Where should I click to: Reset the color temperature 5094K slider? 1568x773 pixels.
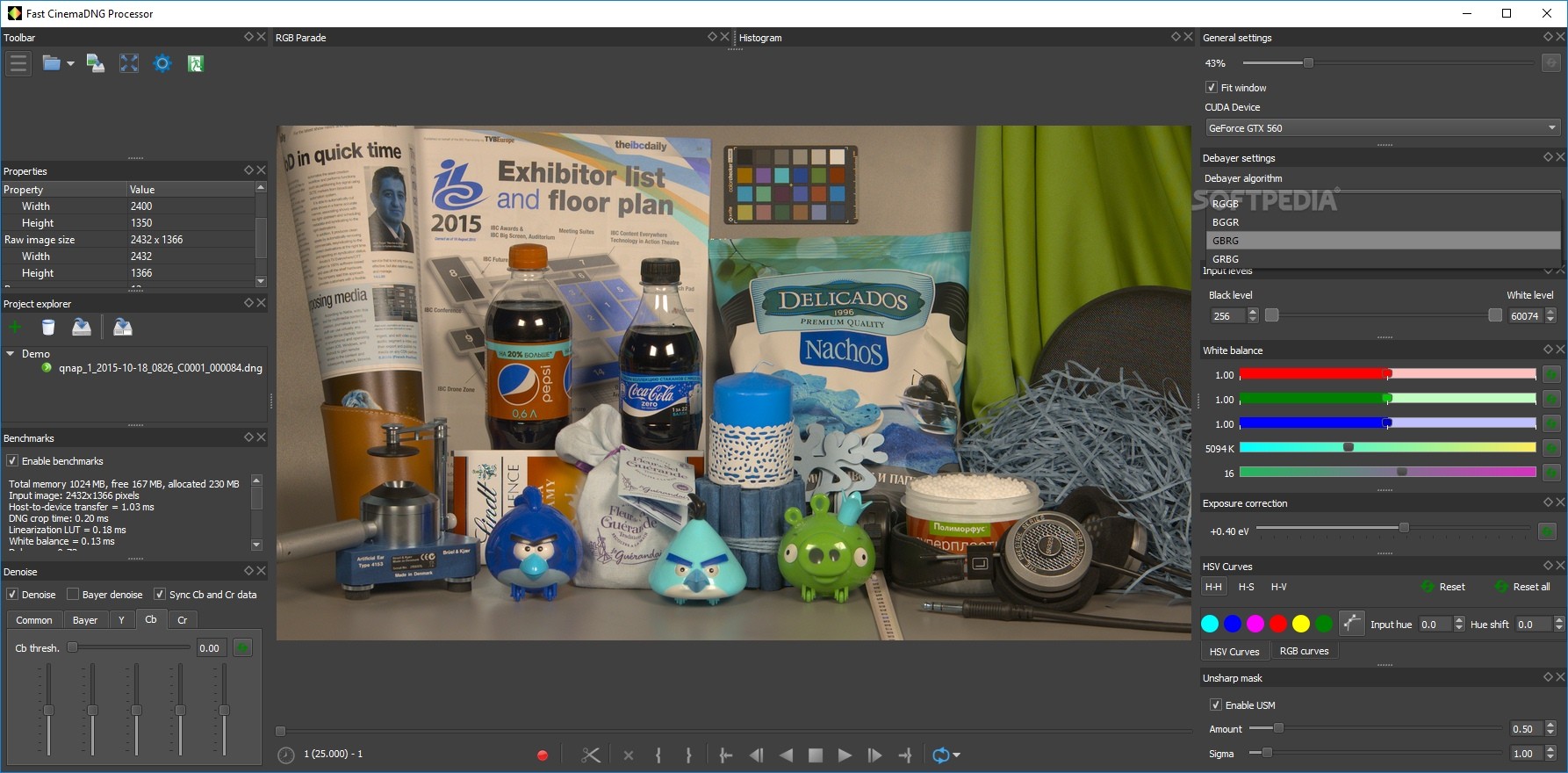pyautogui.click(x=1551, y=448)
